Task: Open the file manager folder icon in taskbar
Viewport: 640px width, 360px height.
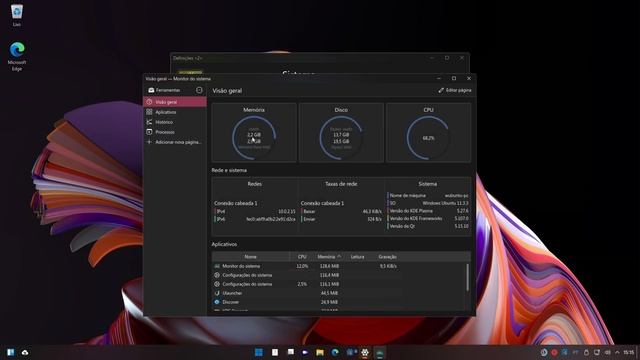Action: [320, 352]
